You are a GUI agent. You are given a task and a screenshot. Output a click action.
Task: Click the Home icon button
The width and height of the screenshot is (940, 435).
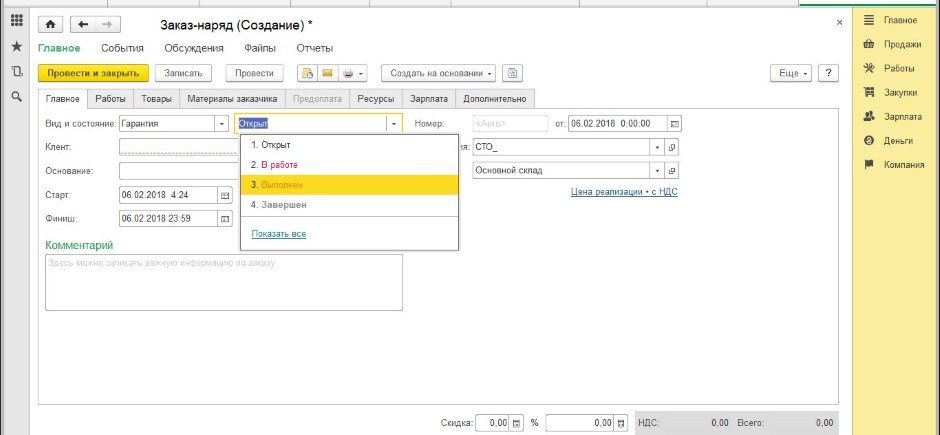point(51,23)
